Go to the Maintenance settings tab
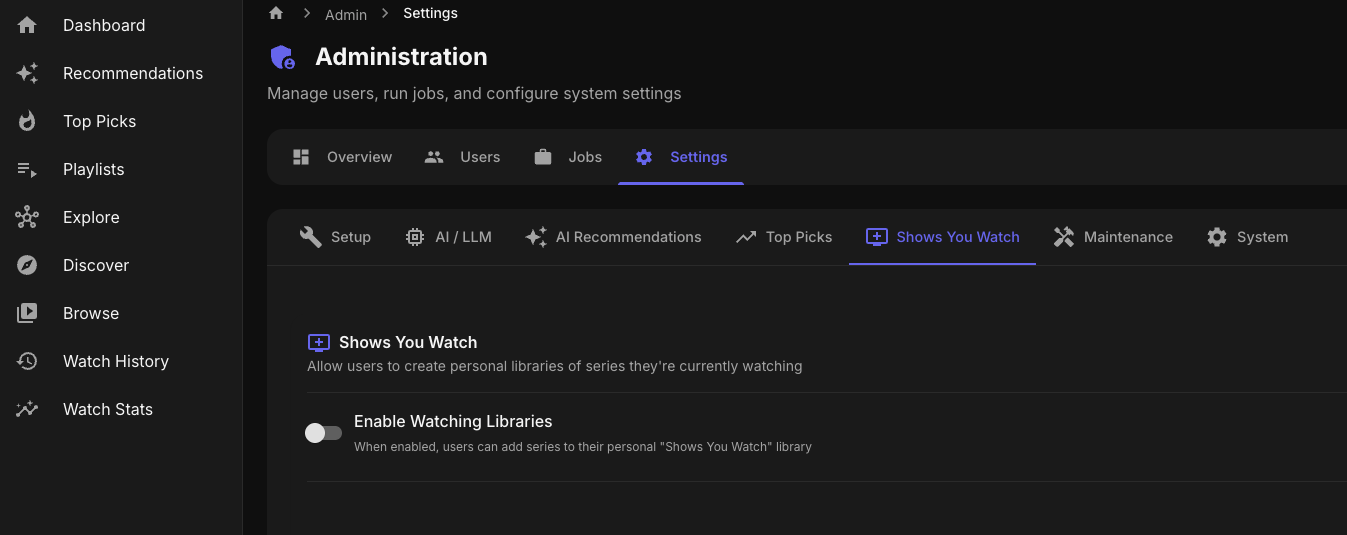The height and width of the screenshot is (535, 1347). tap(1113, 237)
